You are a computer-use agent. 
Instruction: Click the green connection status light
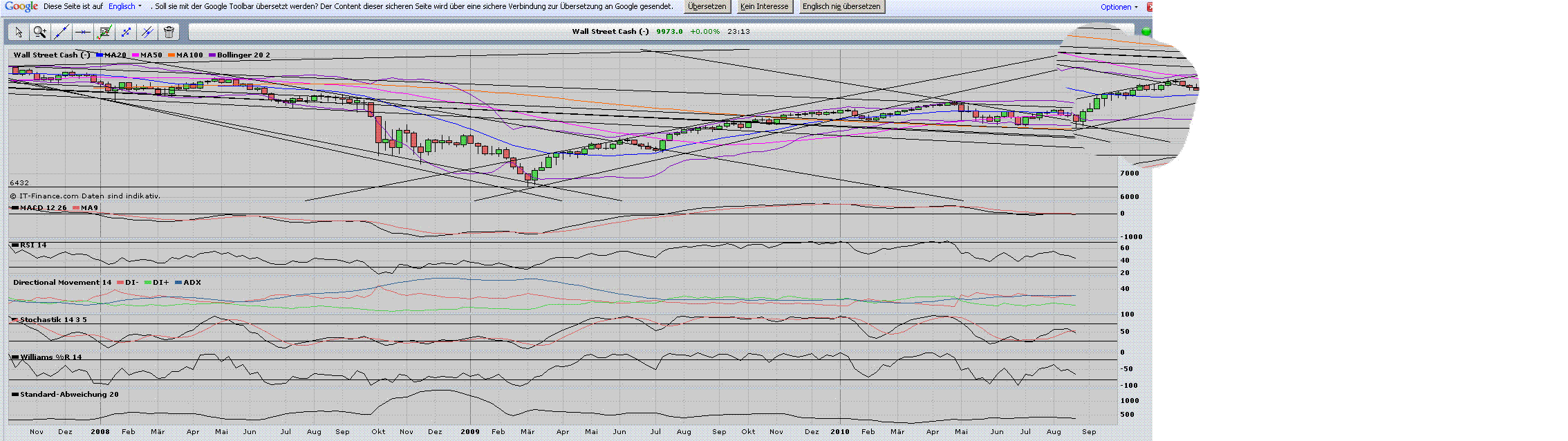(1146, 32)
